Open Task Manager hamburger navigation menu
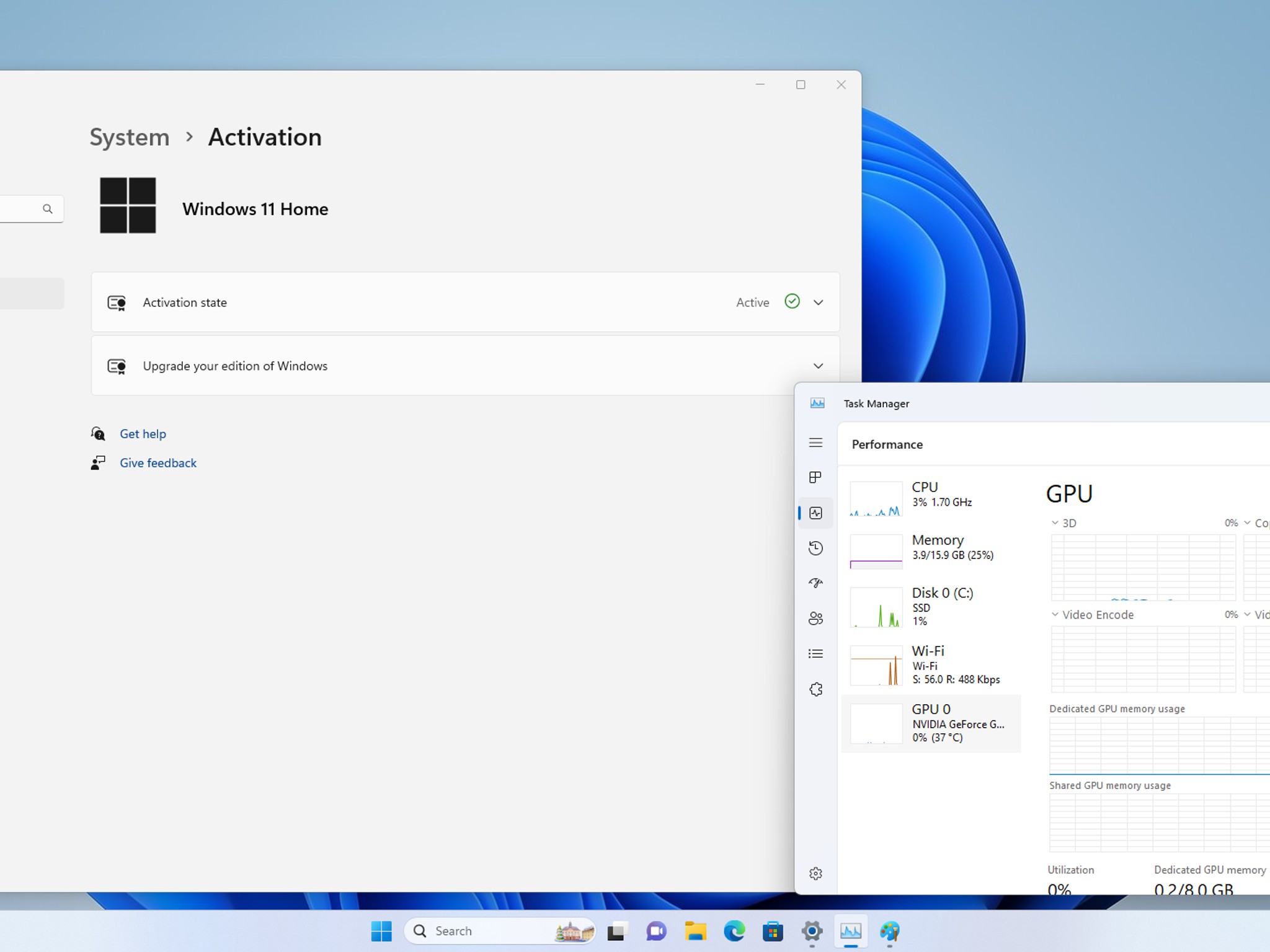1270x952 pixels. click(815, 443)
